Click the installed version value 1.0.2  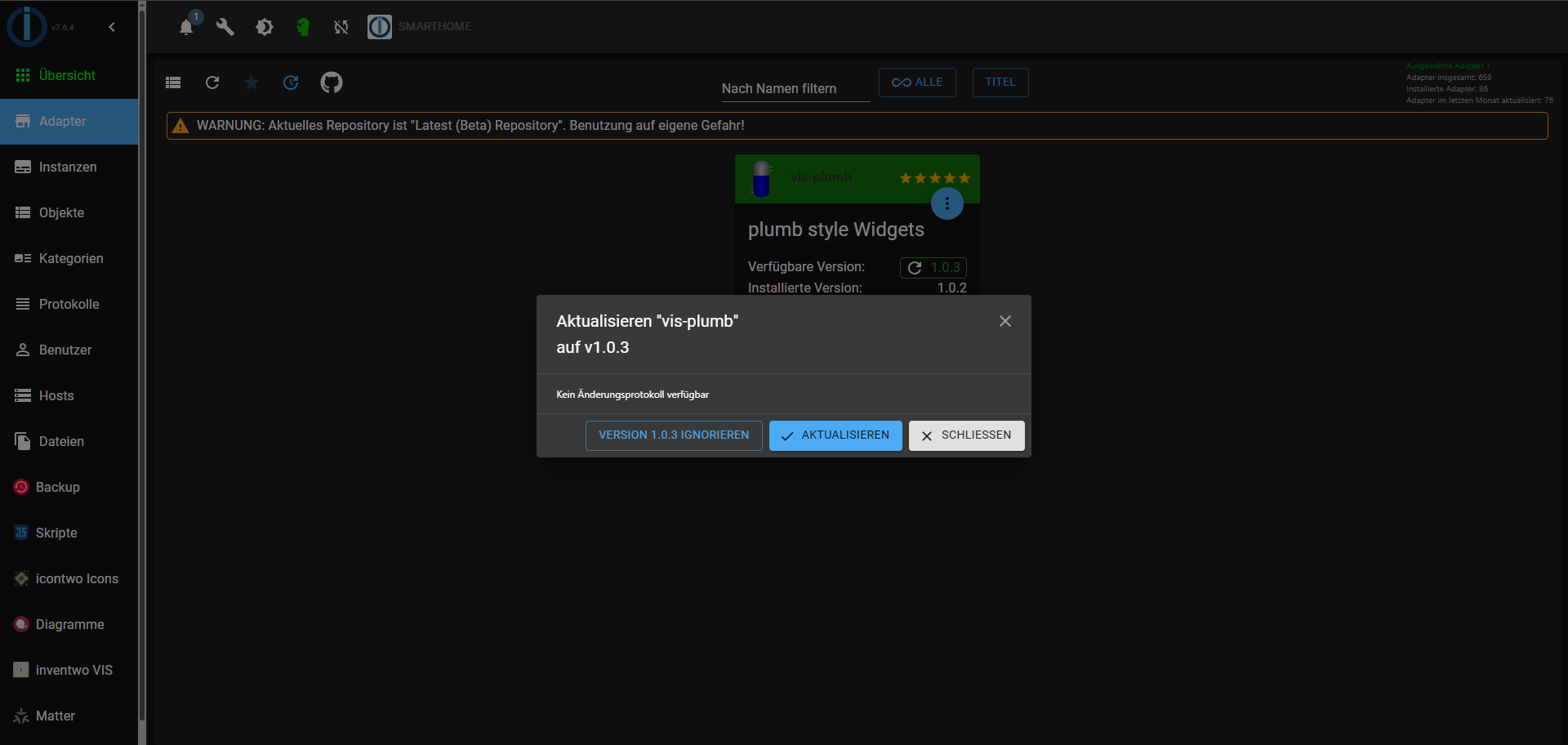(952, 288)
